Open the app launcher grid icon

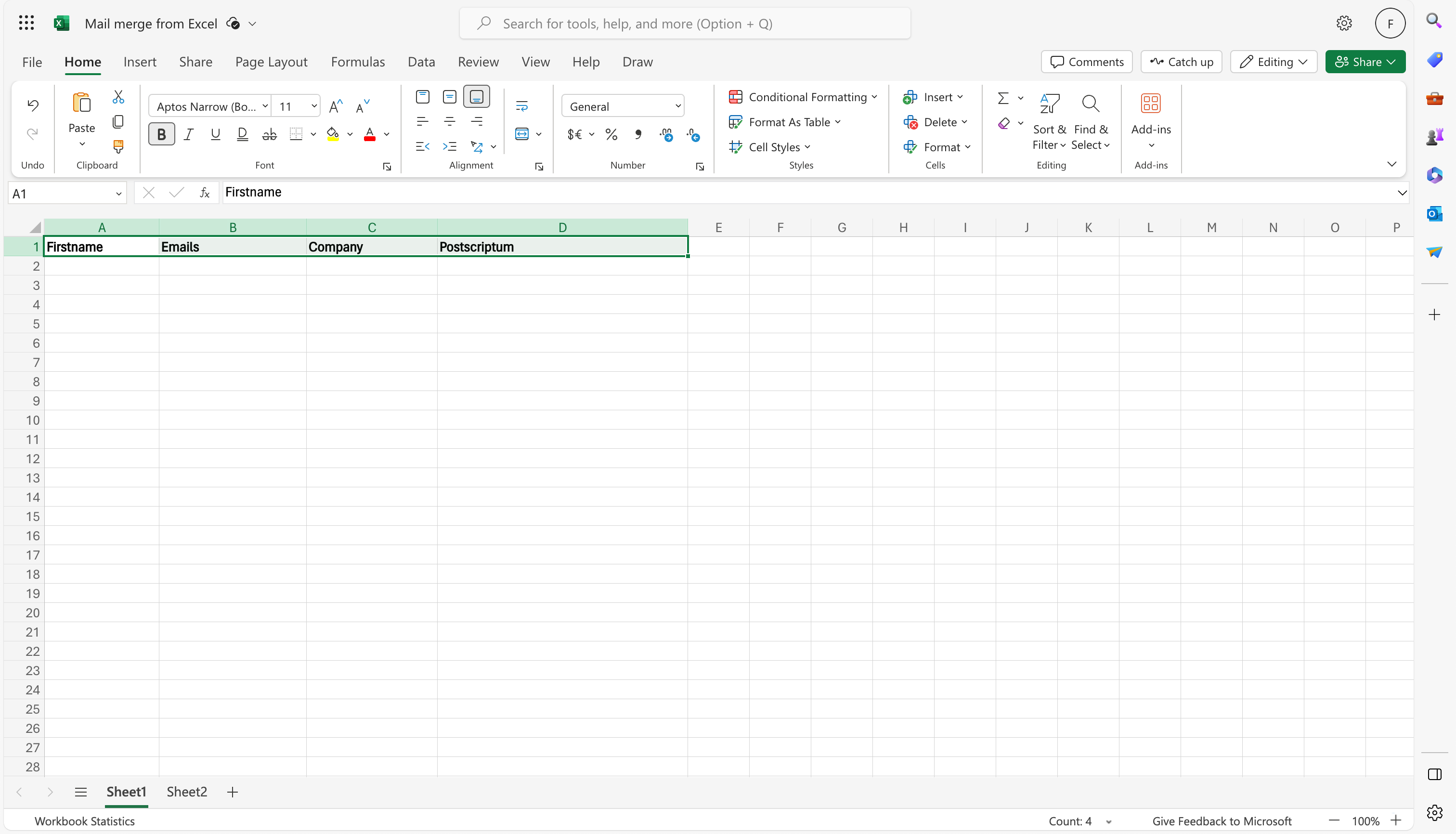26,23
